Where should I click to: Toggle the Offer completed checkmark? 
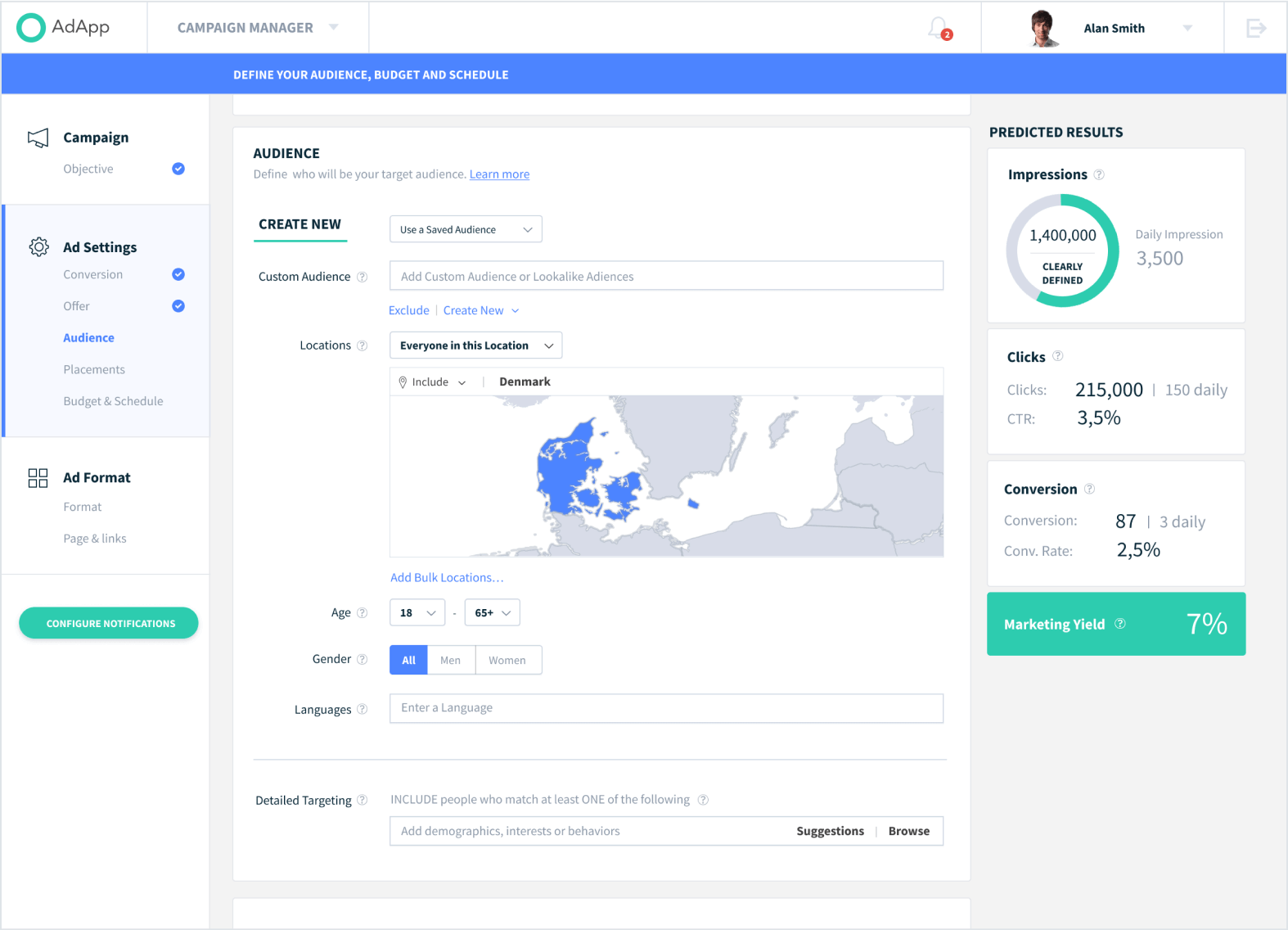(x=178, y=306)
